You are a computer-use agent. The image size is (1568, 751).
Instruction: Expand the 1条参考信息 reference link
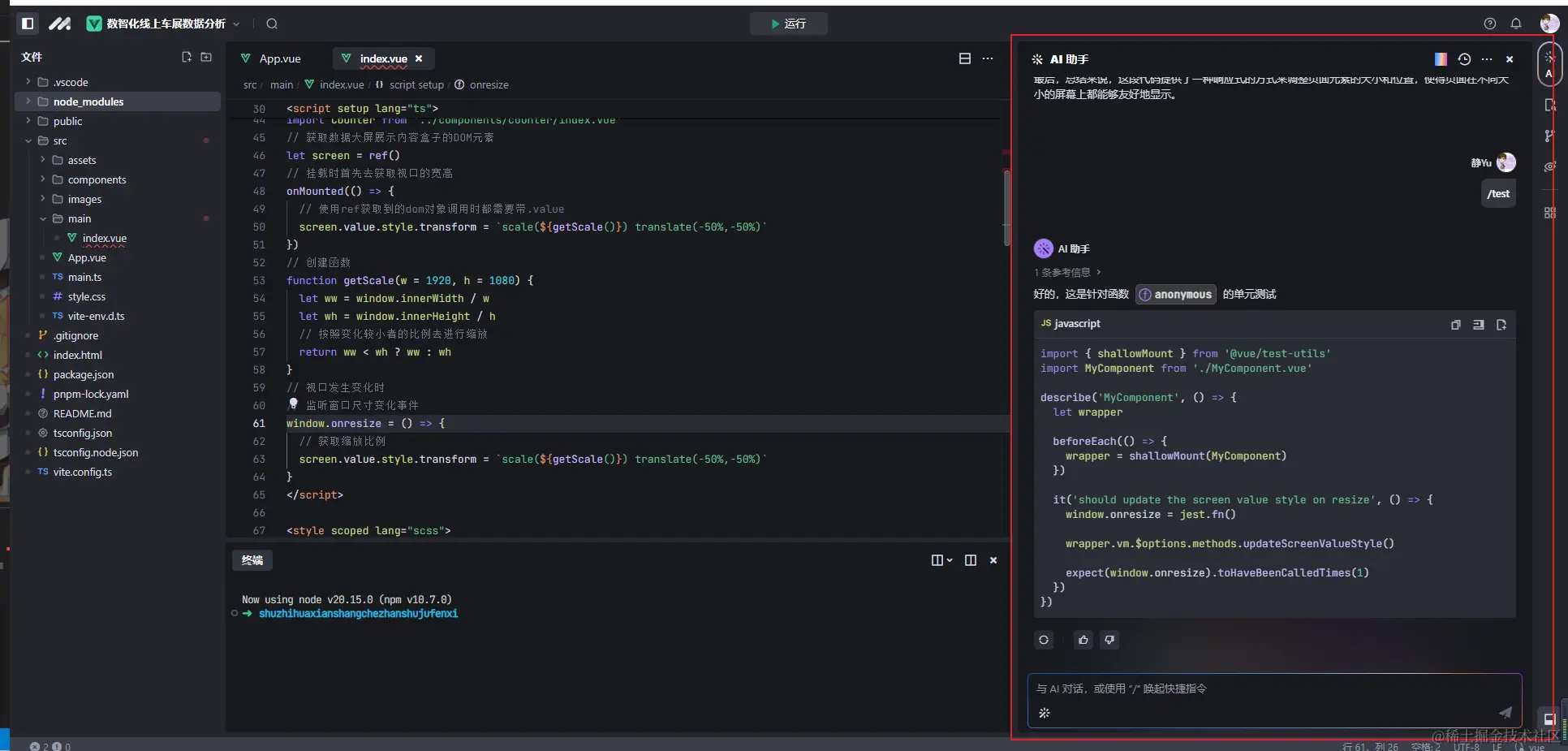coord(1067,272)
